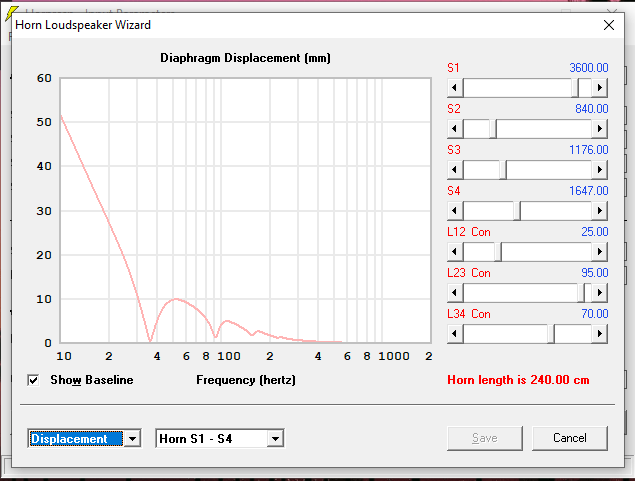635x481 pixels.
Task: Click the S4 slider left arrow
Action: pos(455,211)
